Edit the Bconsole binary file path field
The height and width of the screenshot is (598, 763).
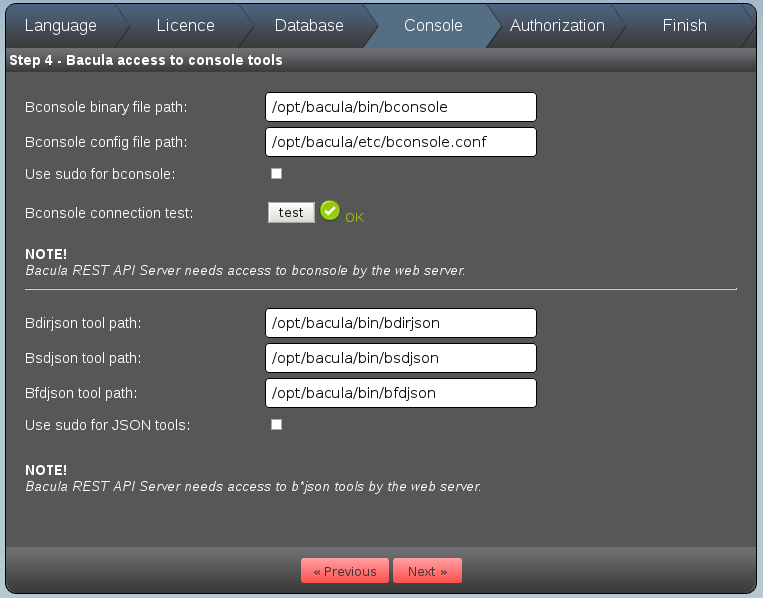click(401, 107)
